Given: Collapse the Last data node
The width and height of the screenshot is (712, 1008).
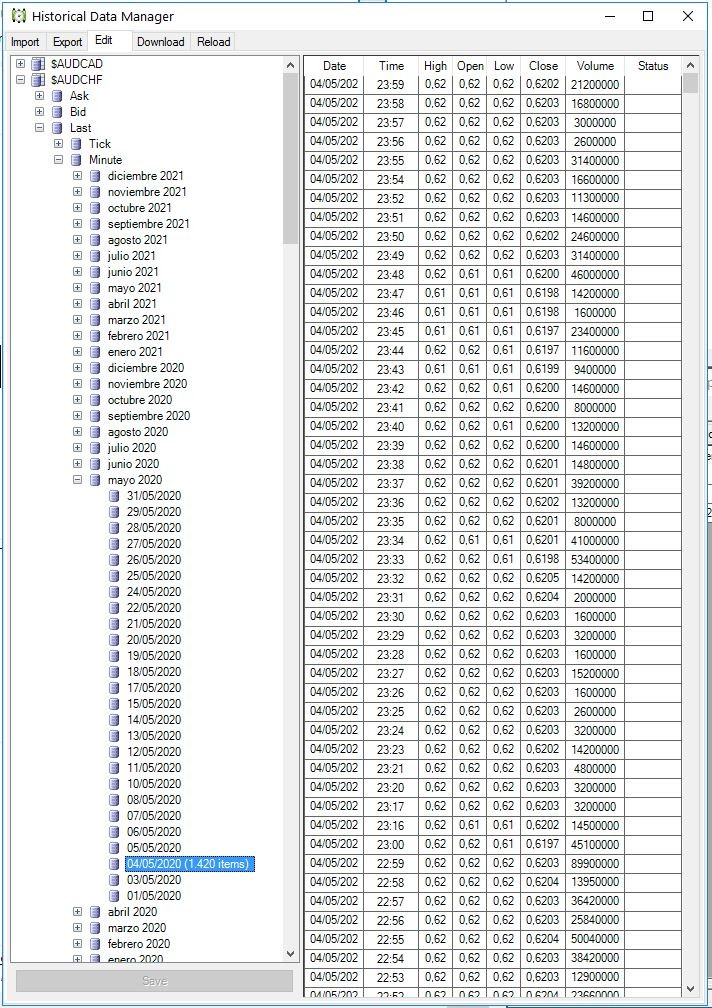Looking at the screenshot, I should [x=39, y=127].
